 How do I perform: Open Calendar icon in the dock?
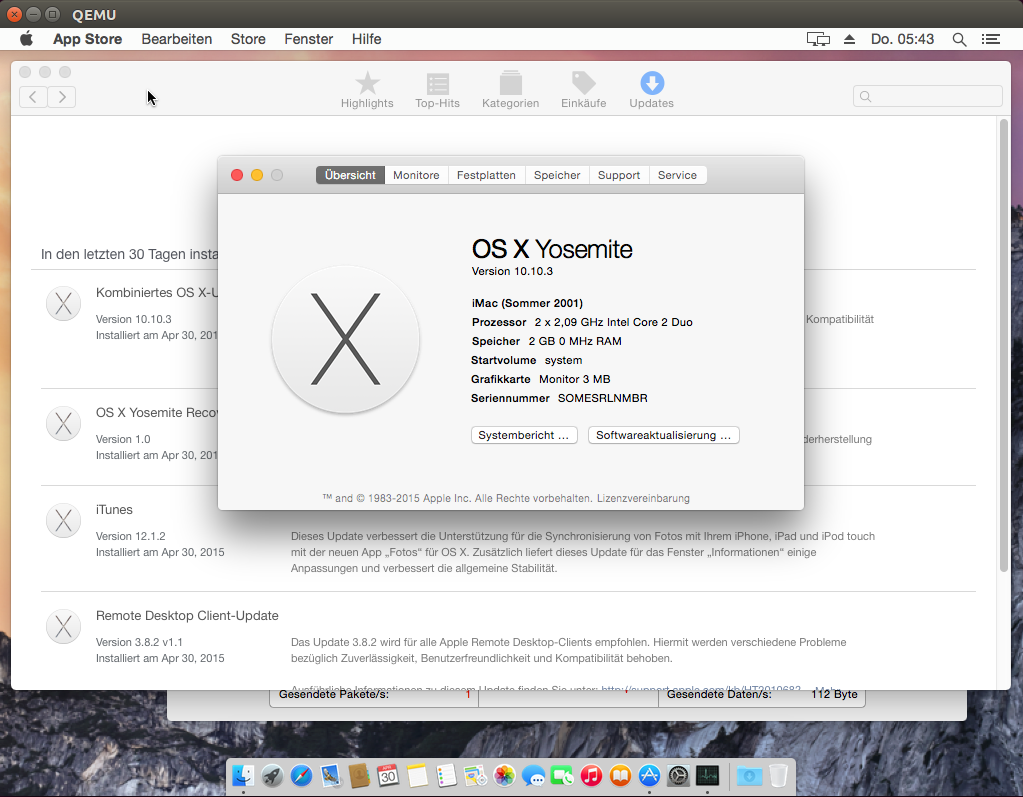(388, 775)
